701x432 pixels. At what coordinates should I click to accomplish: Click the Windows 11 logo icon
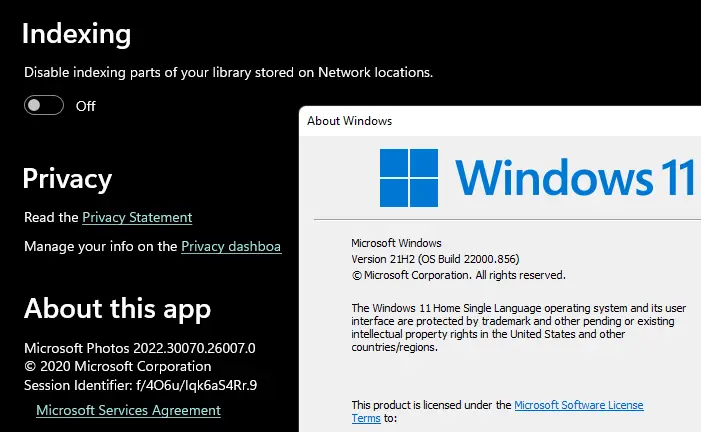click(409, 178)
